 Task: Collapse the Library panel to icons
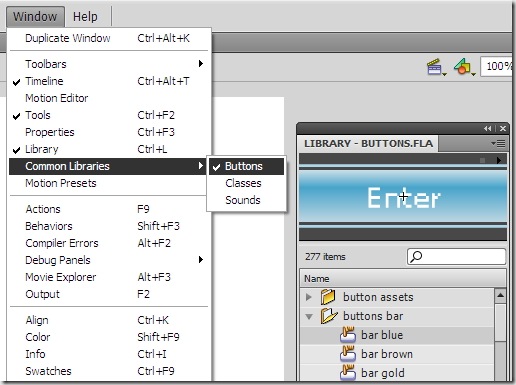coord(487,128)
